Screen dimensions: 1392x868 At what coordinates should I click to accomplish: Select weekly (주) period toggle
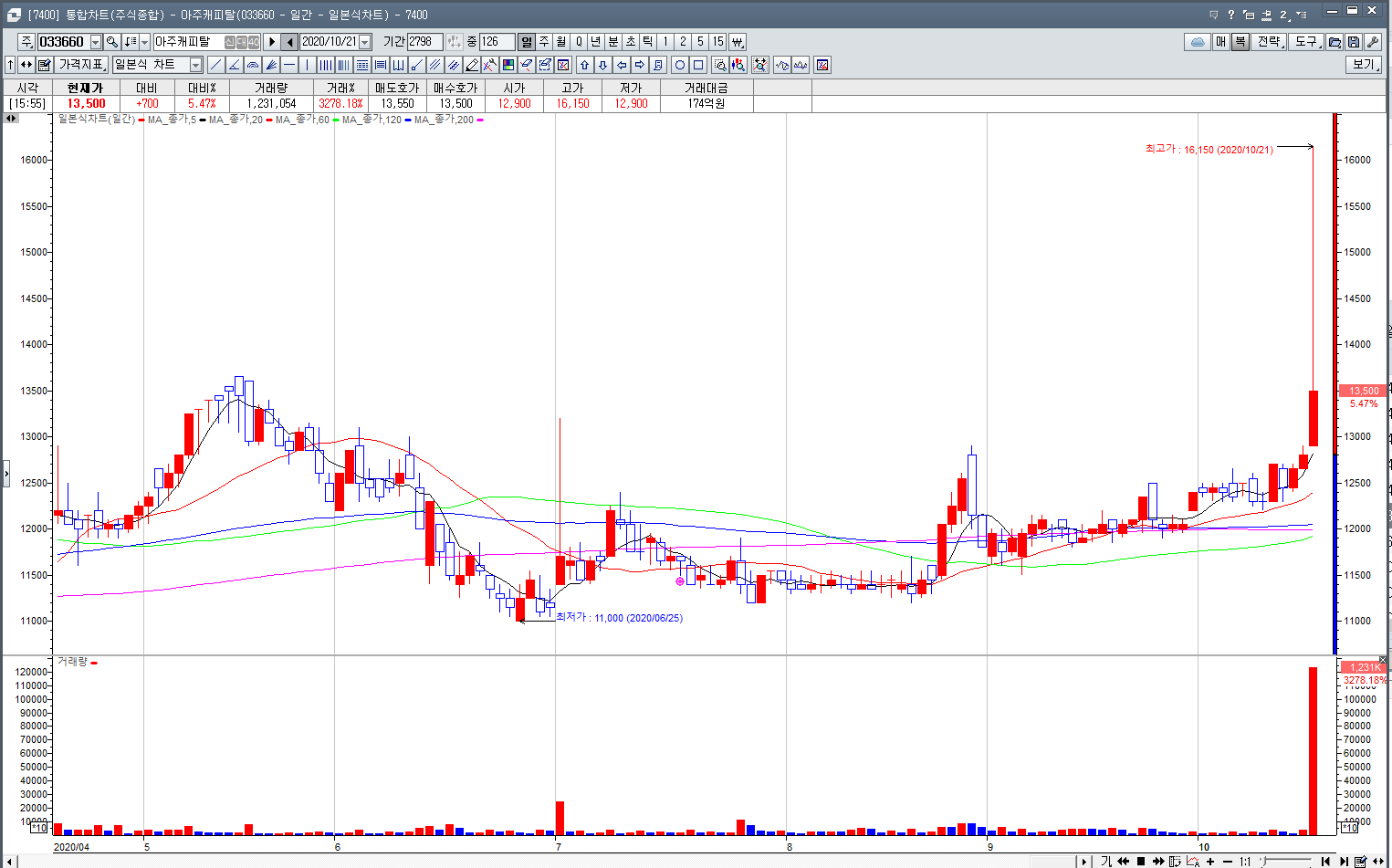(544, 42)
